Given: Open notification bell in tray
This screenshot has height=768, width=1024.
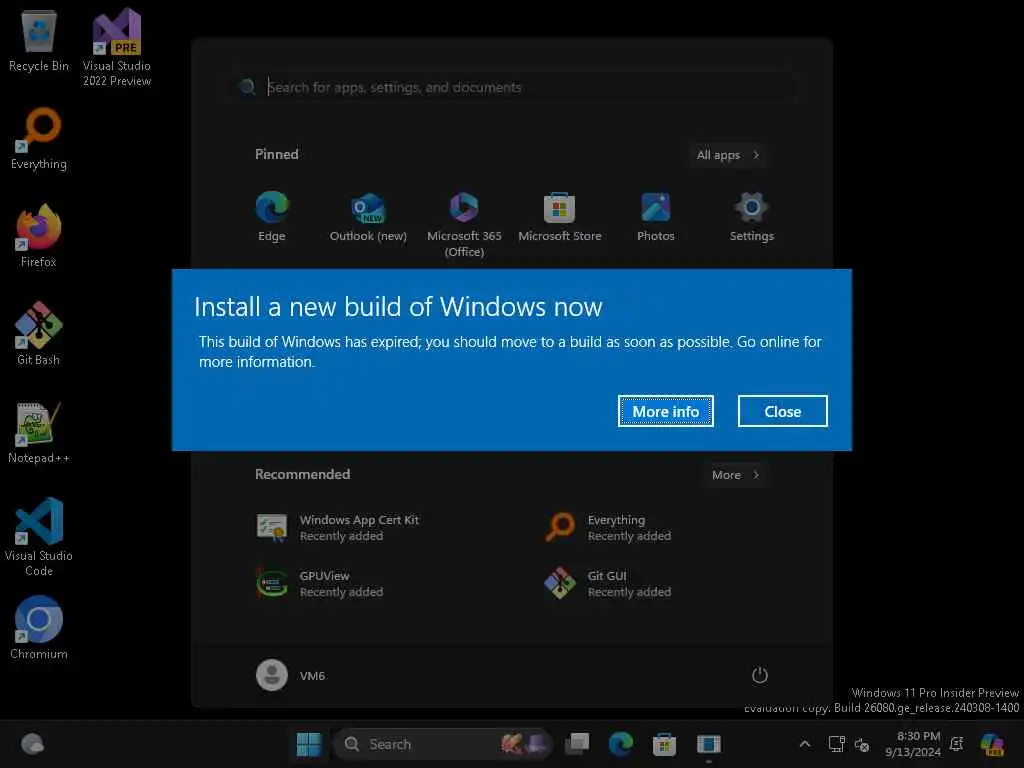Looking at the screenshot, I should coord(957,744).
